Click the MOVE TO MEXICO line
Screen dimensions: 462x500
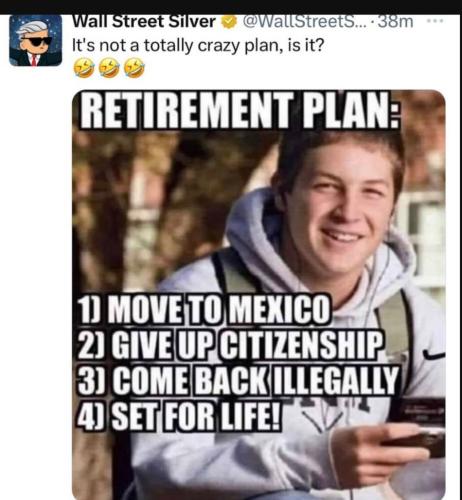204,309
